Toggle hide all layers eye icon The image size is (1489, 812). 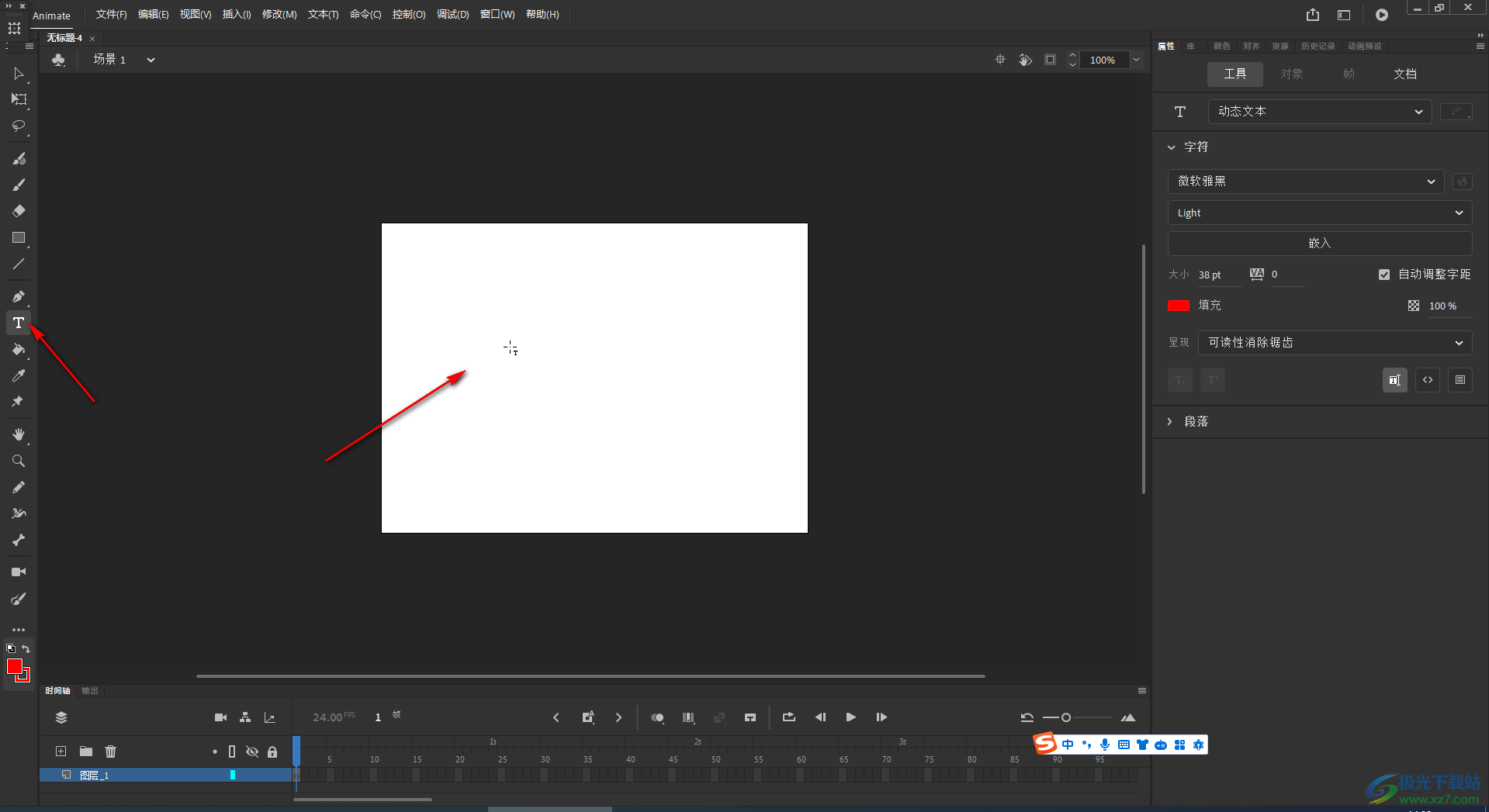tap(252, 752)
